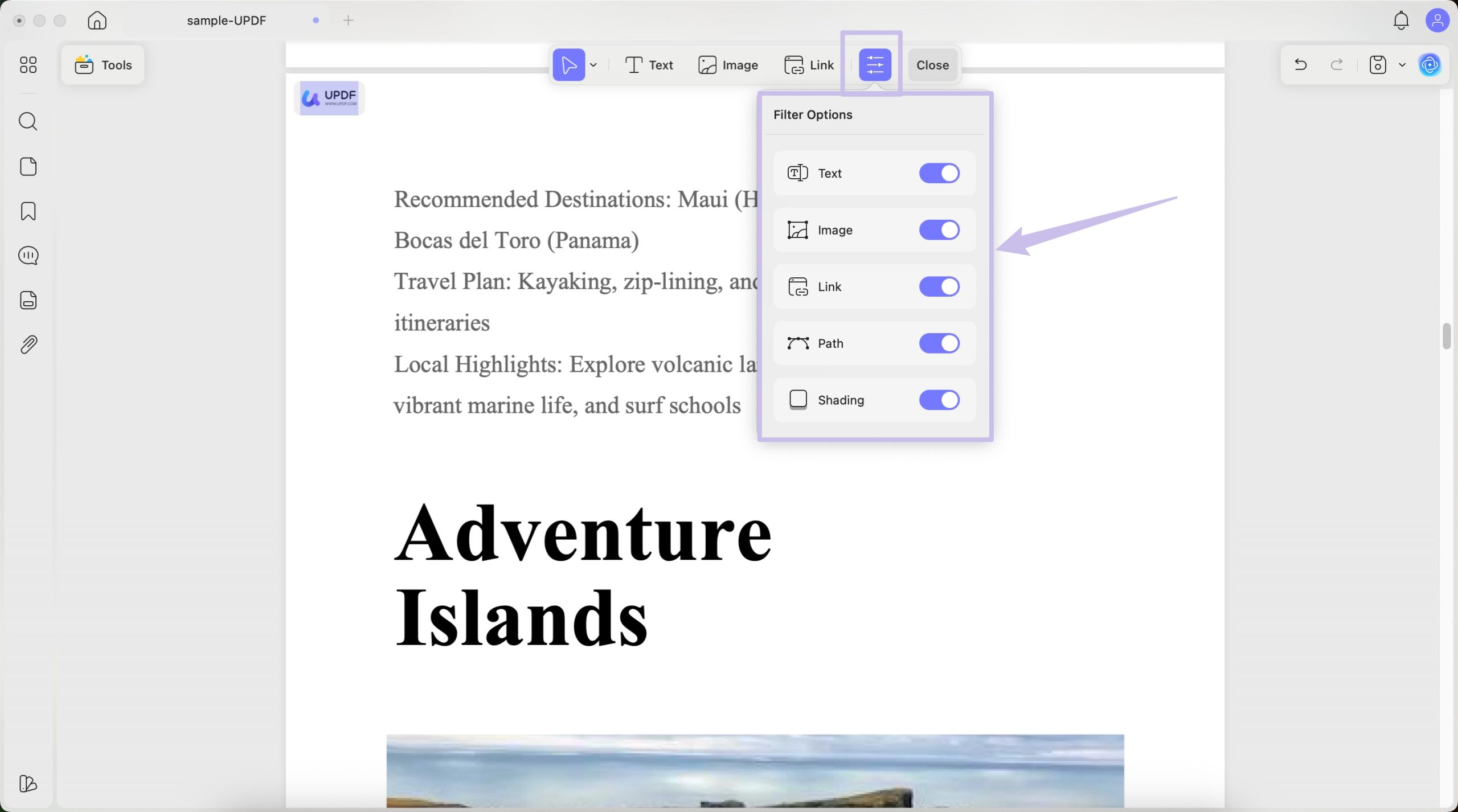
Task: Select the Link editing mode in toolbar
Action: click(808, 64)
